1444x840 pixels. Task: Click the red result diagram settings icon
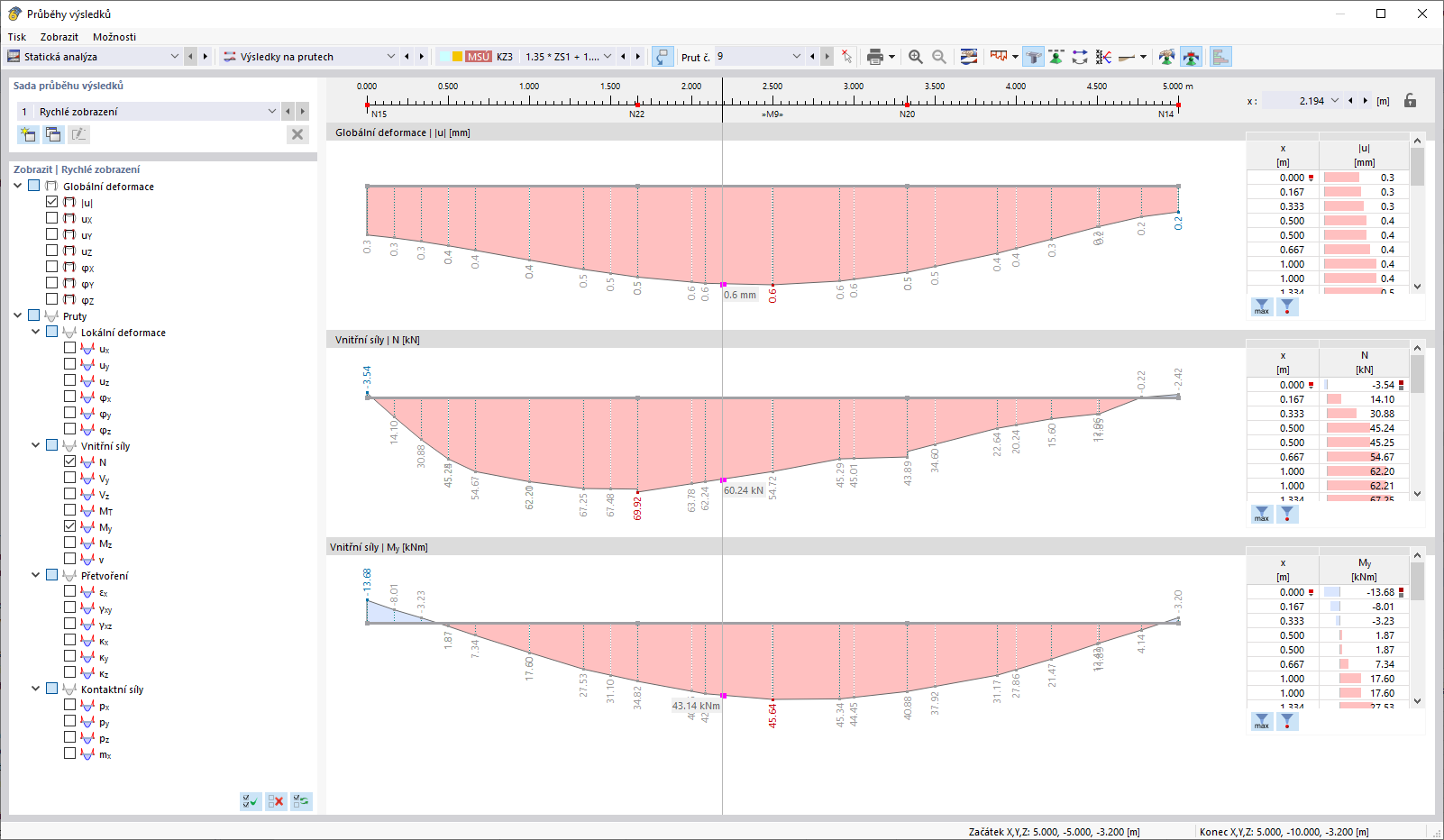click(x=999, y=57)
